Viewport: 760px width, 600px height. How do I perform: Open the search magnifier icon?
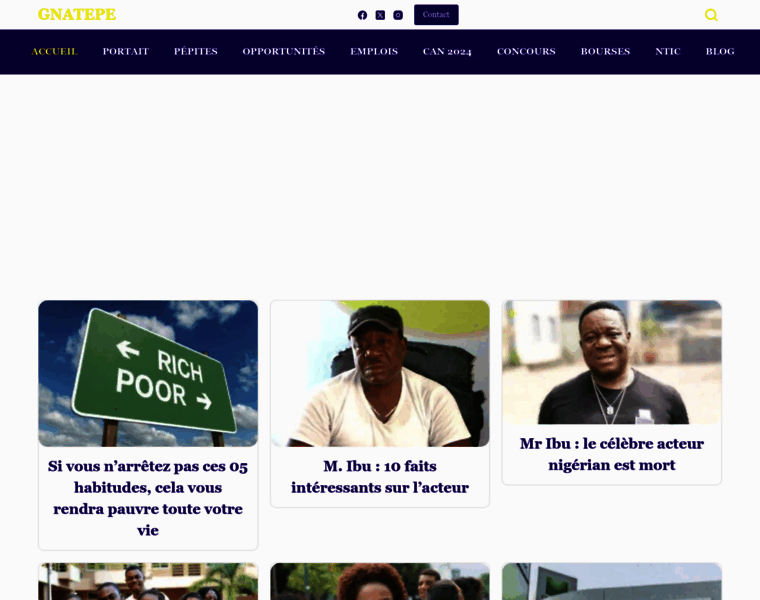(x=711, y=15)
